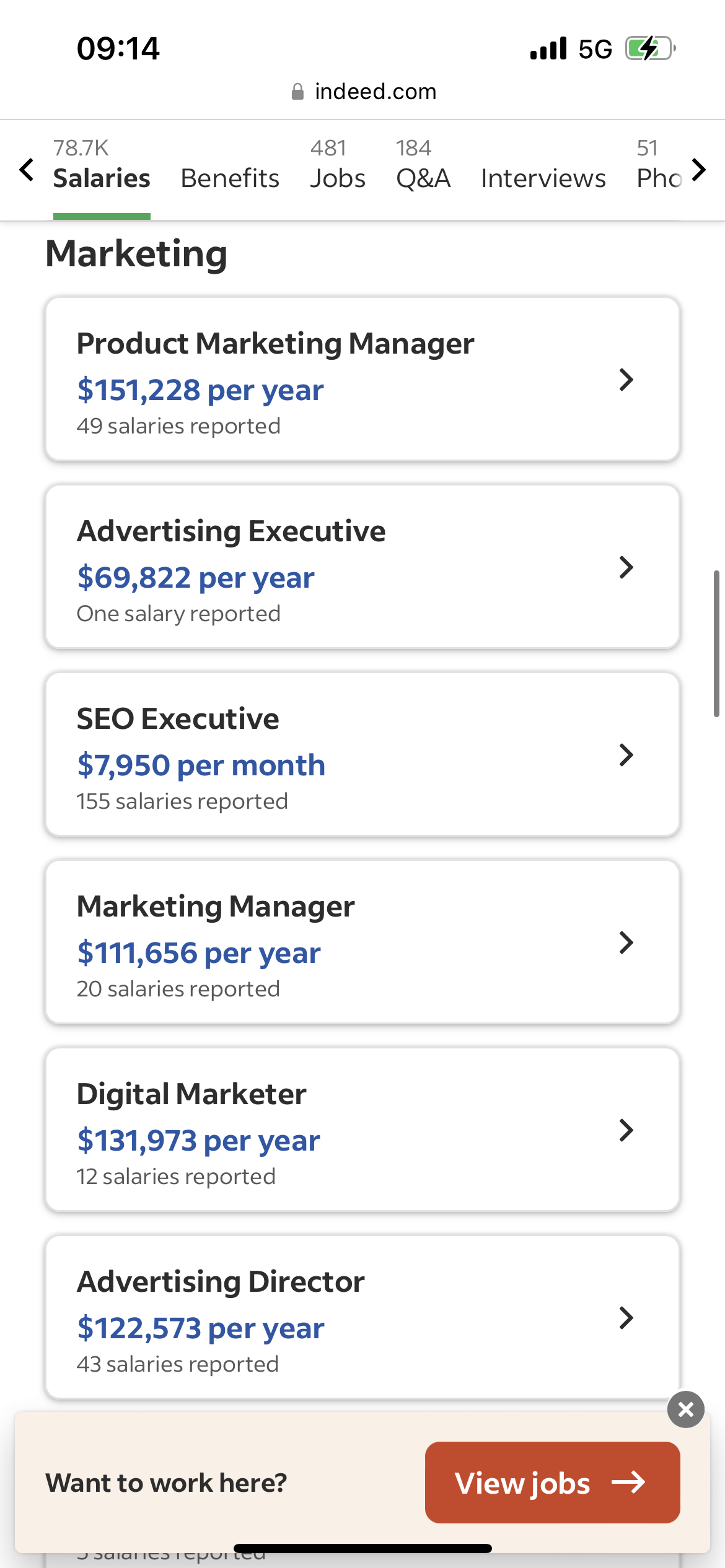Open $151,228 per year salary link
Screen dimensions: 725x1568
[200, 390]
